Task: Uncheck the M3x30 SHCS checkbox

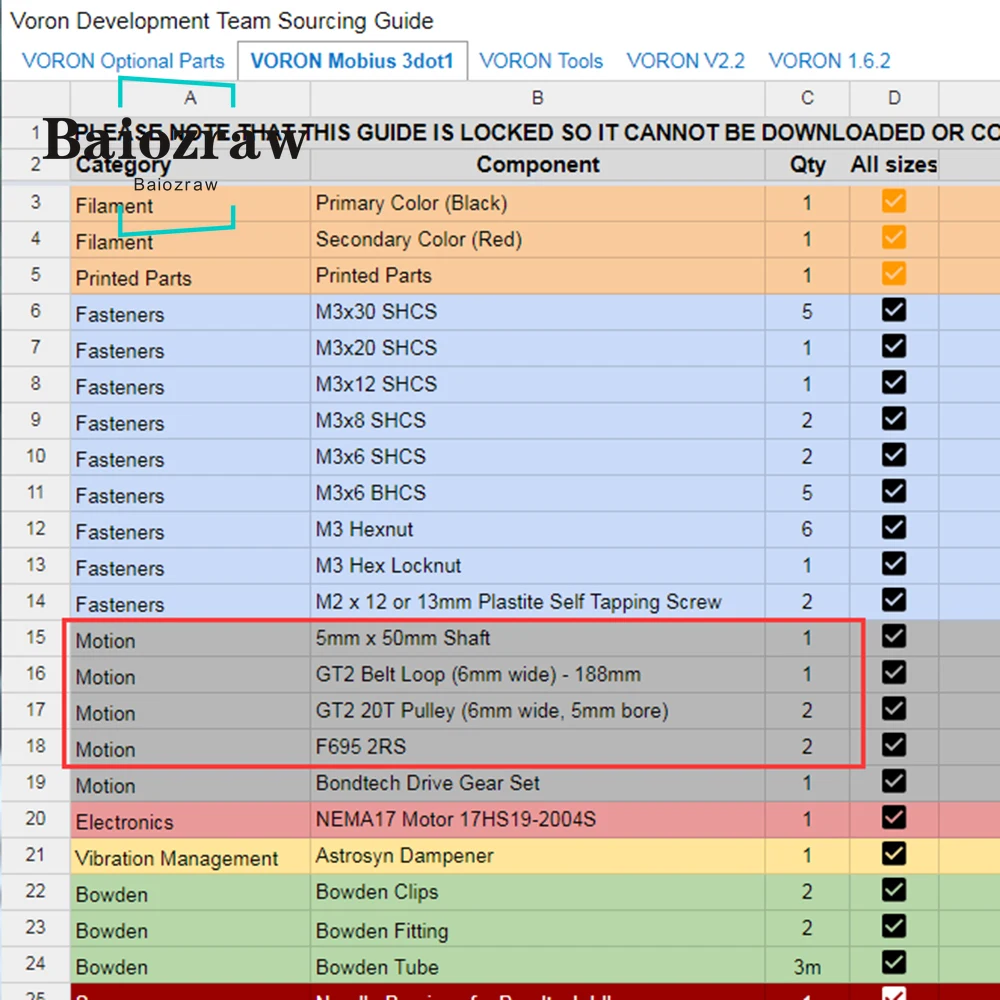Action: point(893,310)
